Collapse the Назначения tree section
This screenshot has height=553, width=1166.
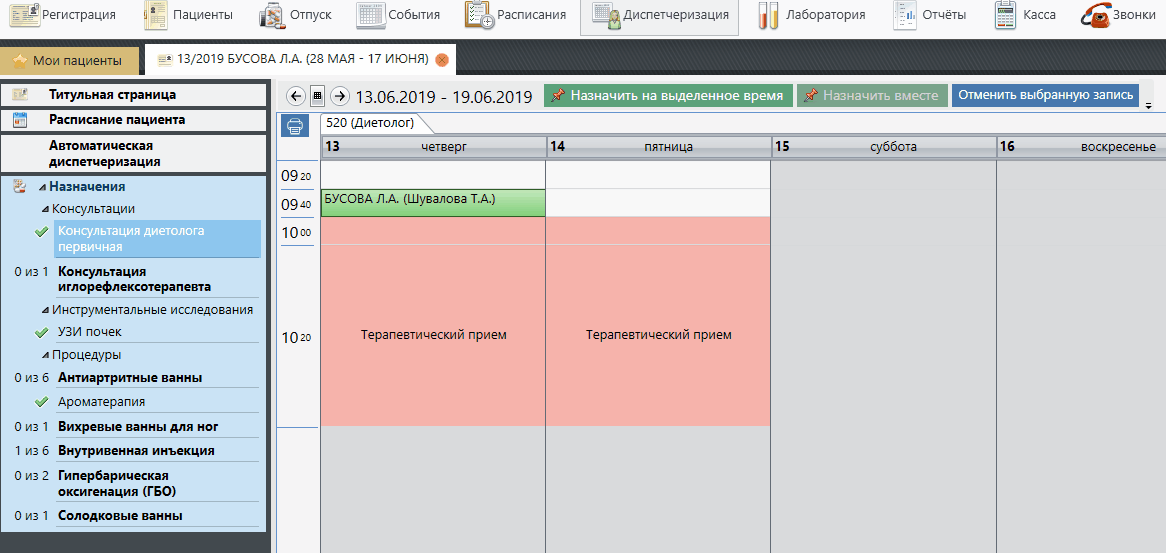point(42,187)
